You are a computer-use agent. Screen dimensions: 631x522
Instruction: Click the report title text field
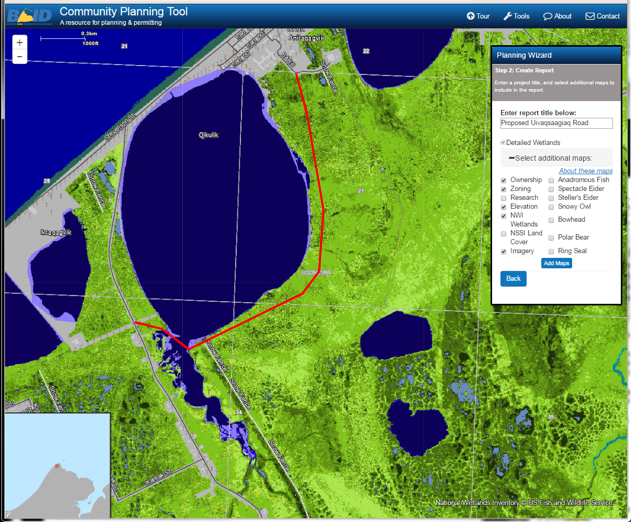[x=556, y=123]
